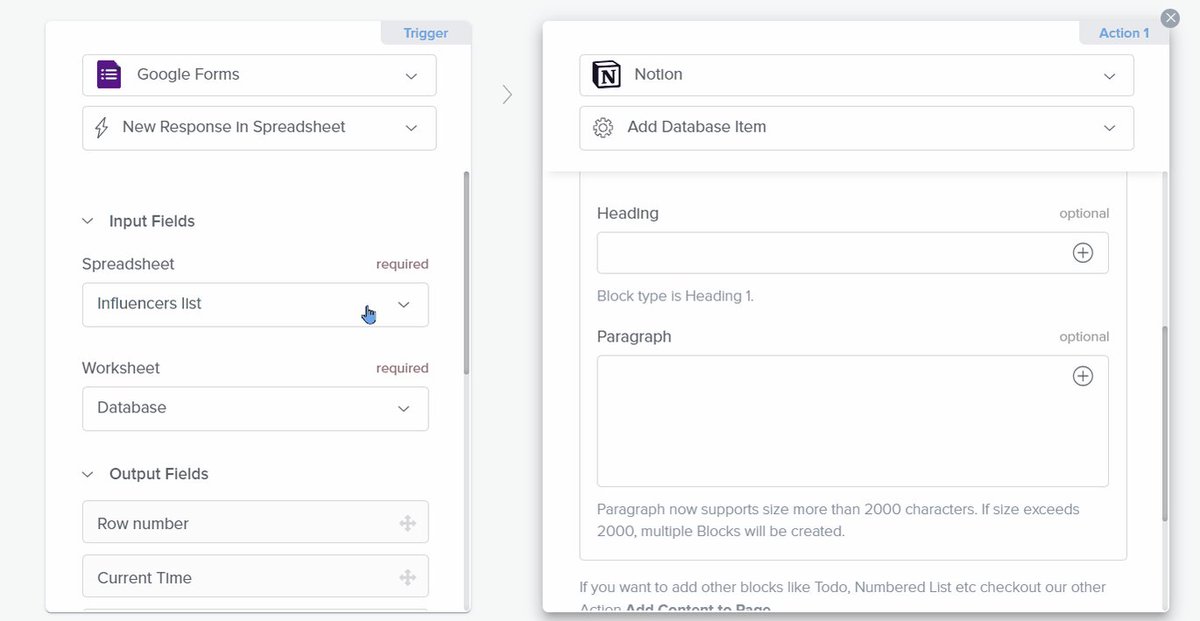The height and width of the screenshot is (621, 1200).
Task: Click the Spreadsheet field label
Action: (x=128, y=264)
